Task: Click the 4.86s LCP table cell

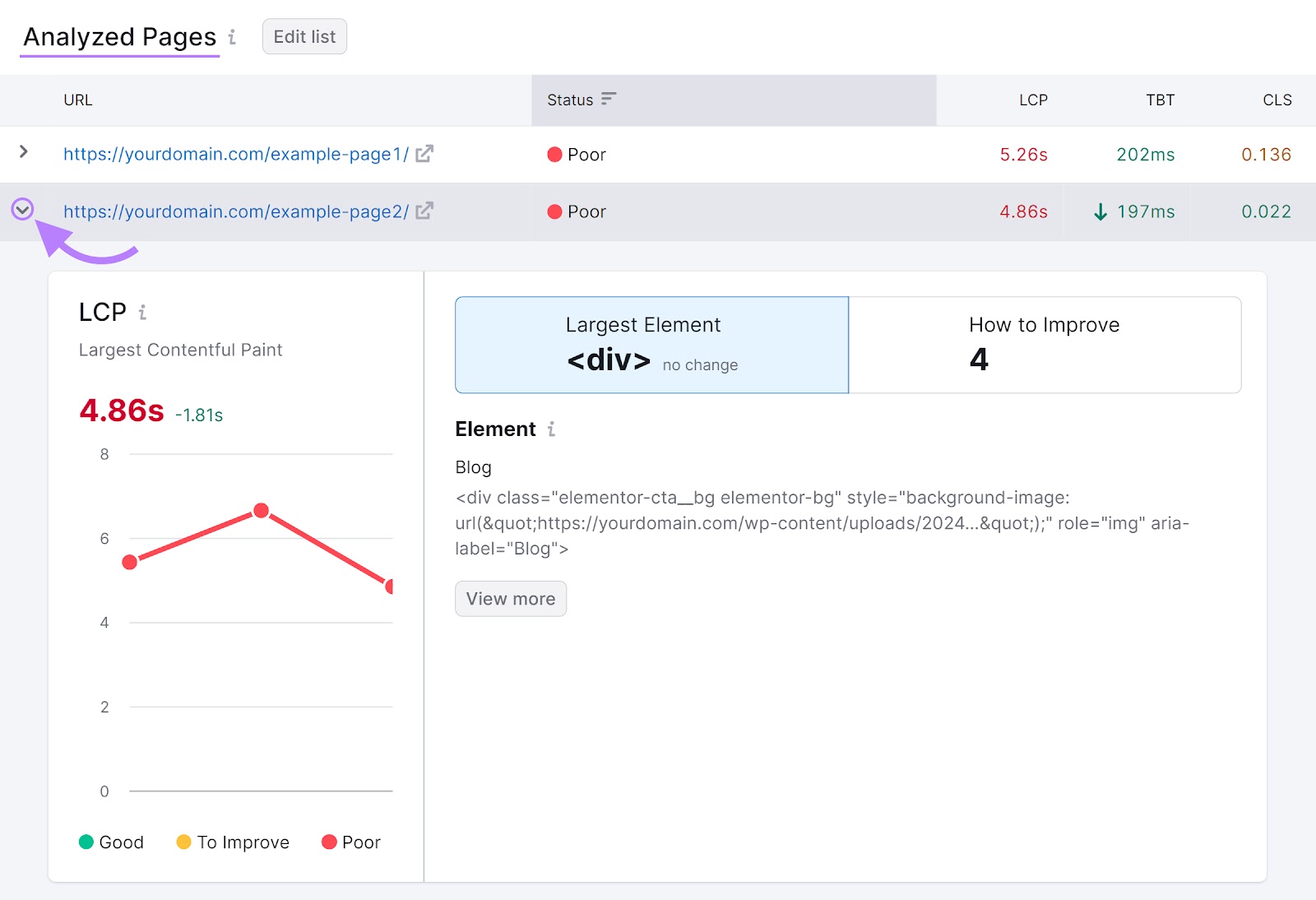Action: [1023, 212]
